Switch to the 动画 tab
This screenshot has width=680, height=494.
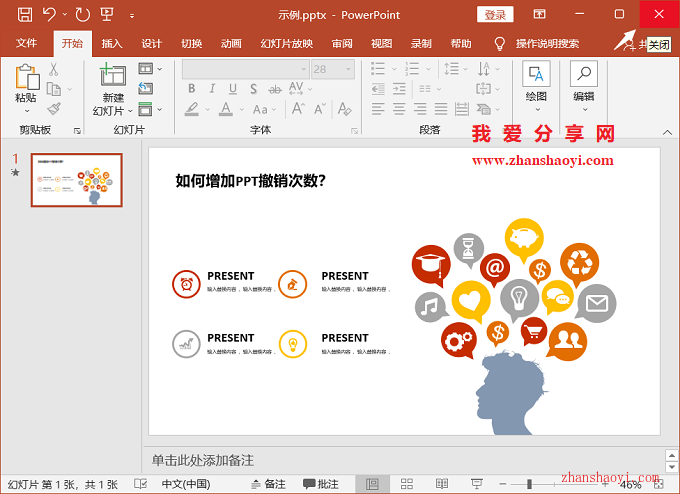tap(231, 43)
